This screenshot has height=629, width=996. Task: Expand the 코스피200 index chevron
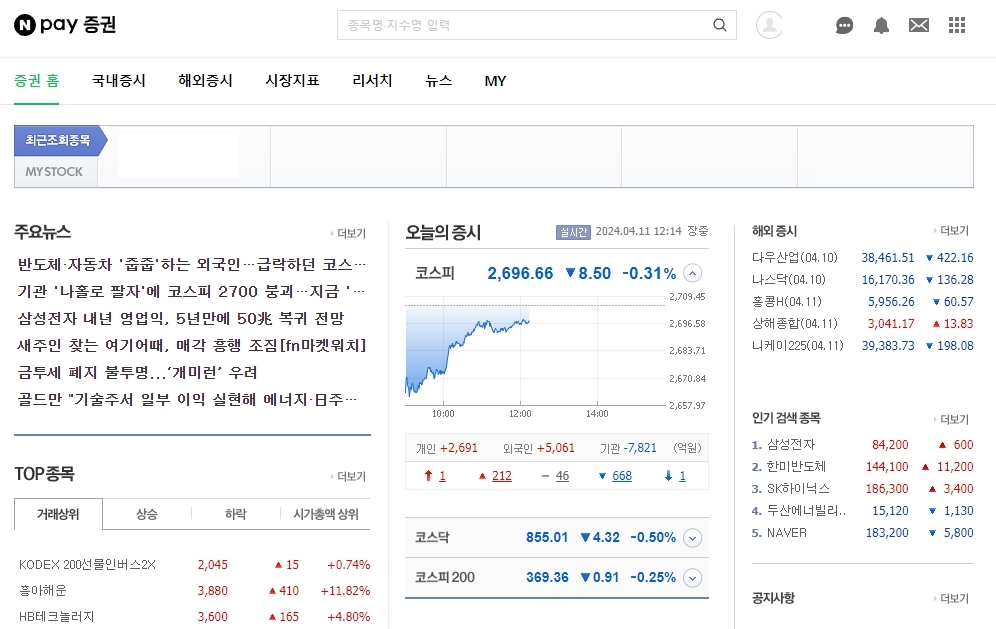tap(692, 577)
